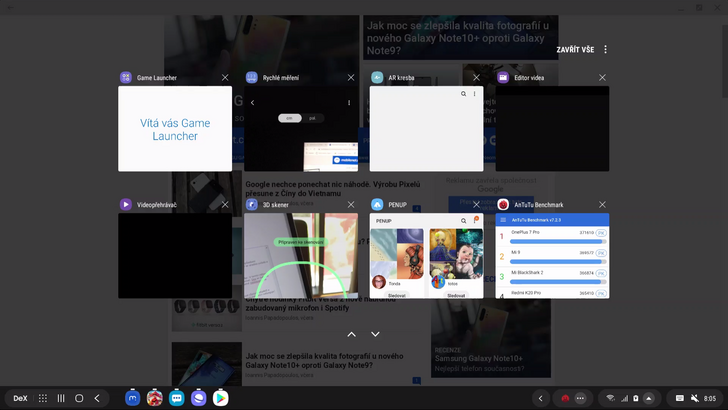Open the AnTuTu Benchmark app icon

(x=503, y=204)
